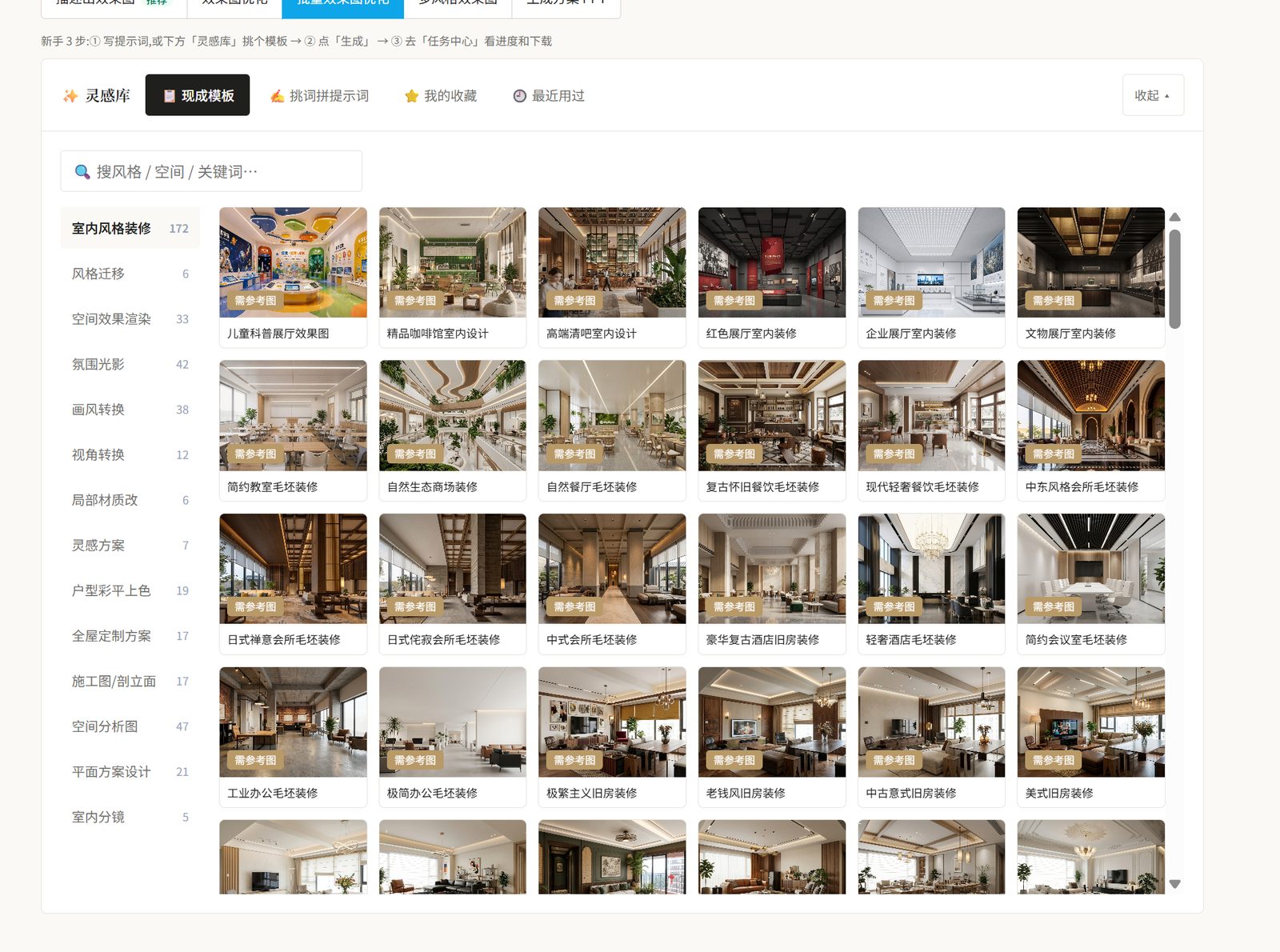Screen dimensions: 1280x952
Task: Click the clock icon for 最近用过
Action: (519, 96)
